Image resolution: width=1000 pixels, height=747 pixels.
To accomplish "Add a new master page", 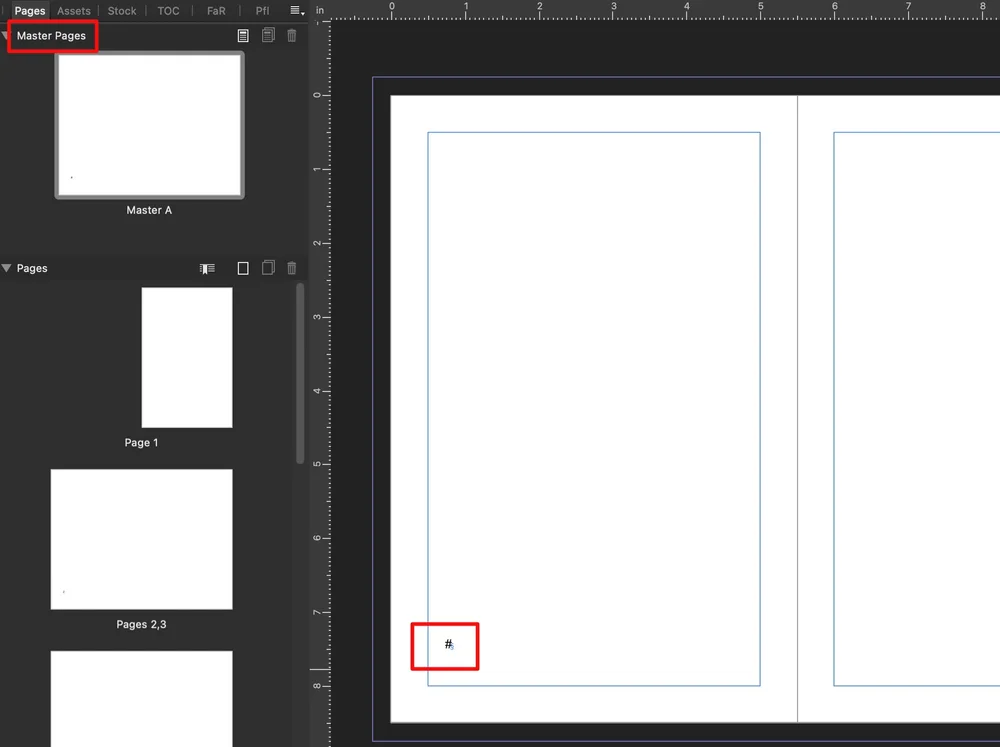I will pyautogui.click(x=243, y=35).
